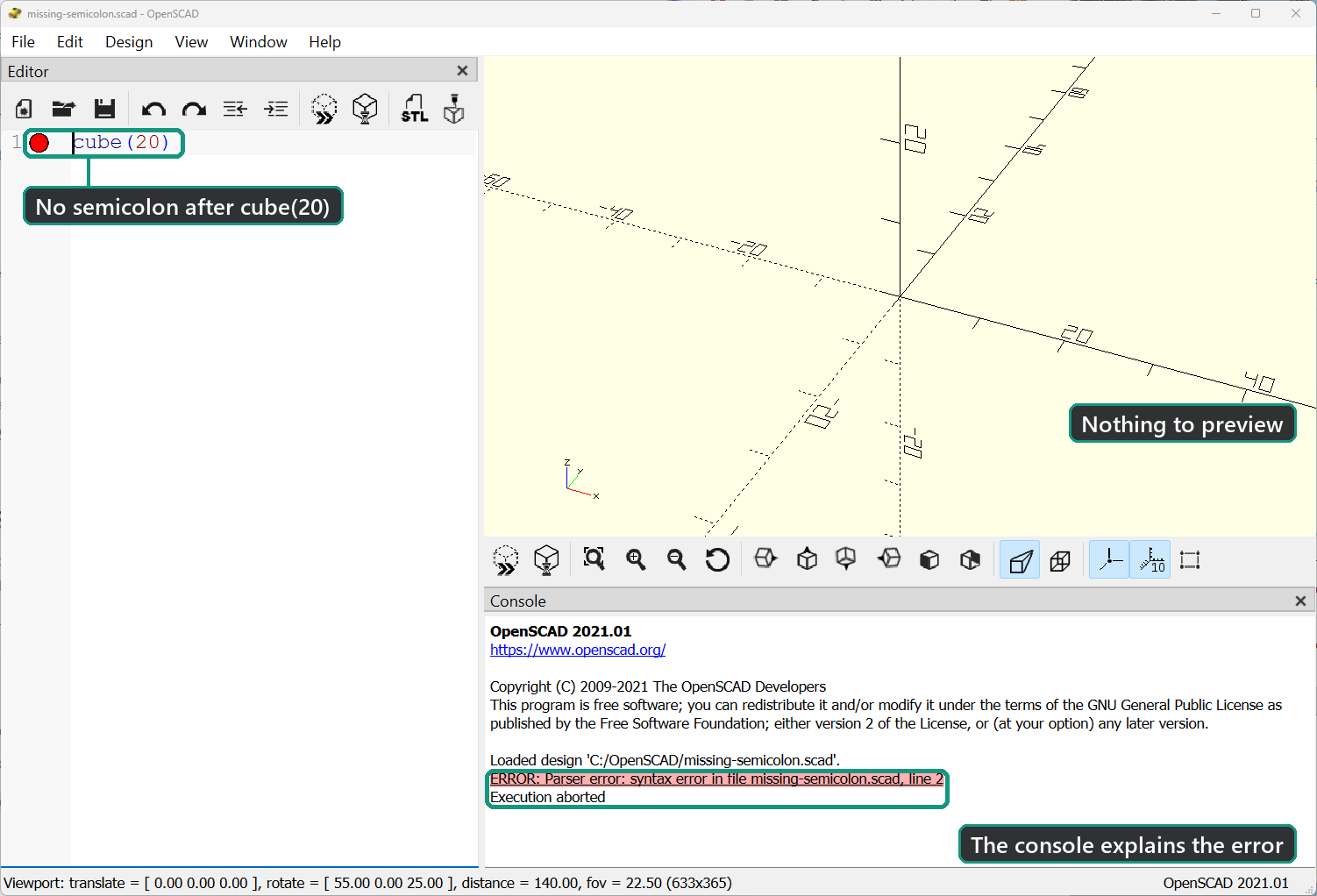The width and height of the screenshot is (1317, 896).
Task: Switch to the Back view
Action: (x=970, y=560)
